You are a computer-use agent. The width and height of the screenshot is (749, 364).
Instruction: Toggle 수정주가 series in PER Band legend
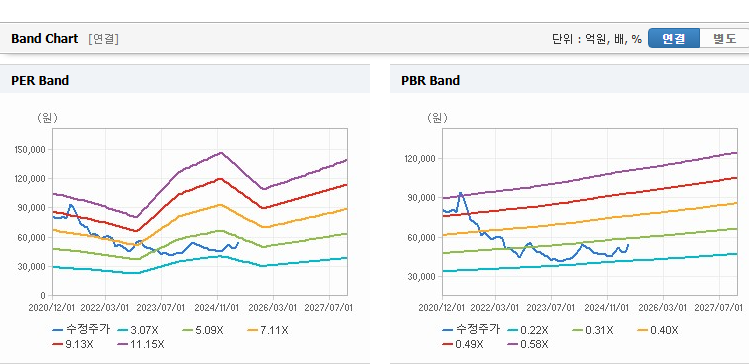click(x=81, y=330)
